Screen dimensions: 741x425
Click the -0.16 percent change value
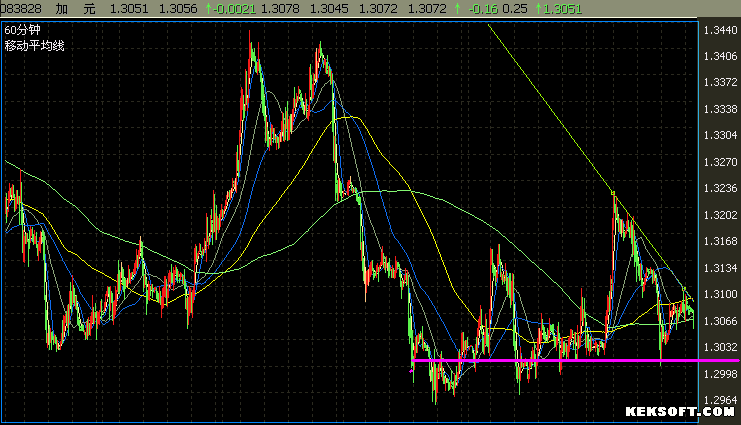coord(483,9)
